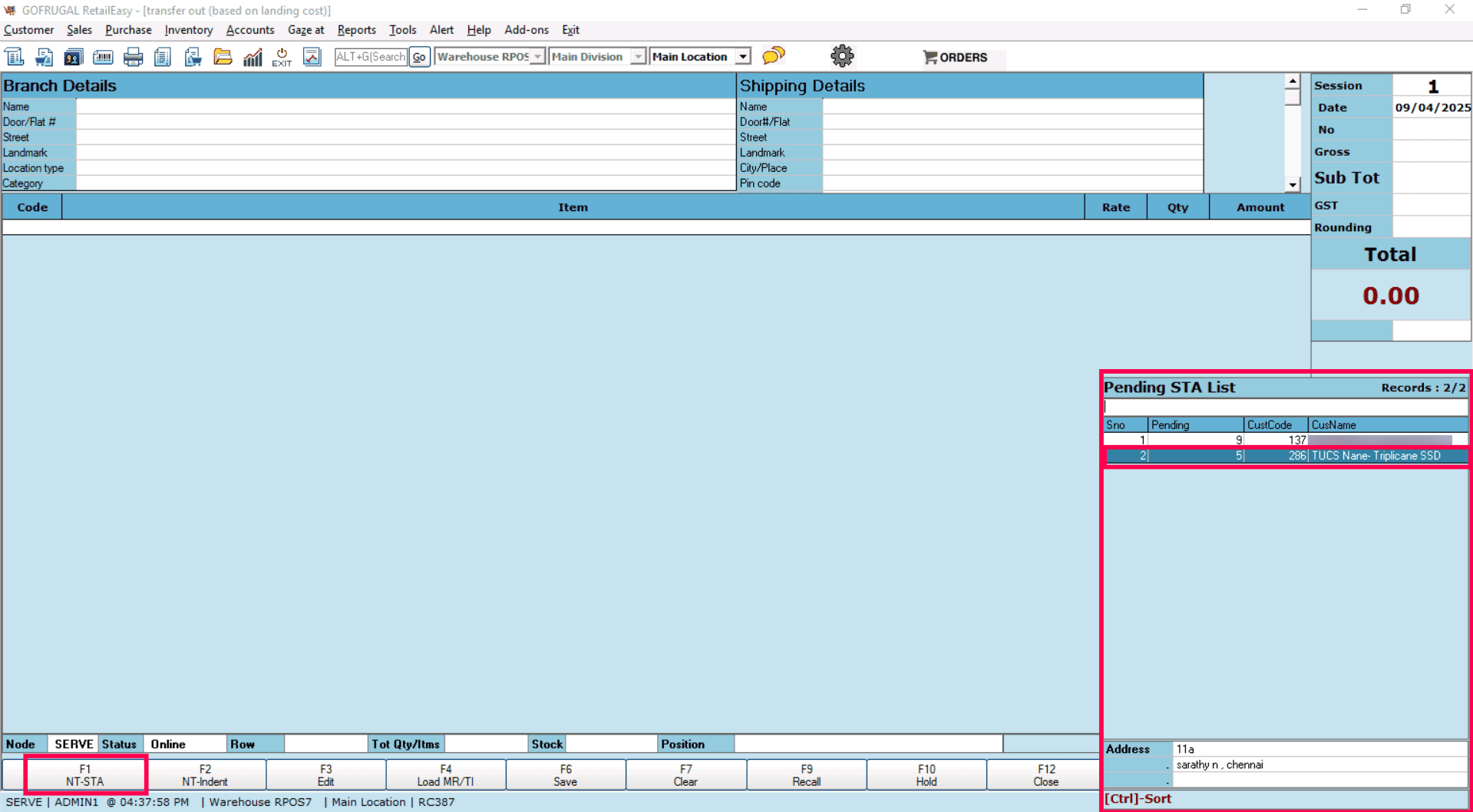Click the Go search button

pyautogui.click(x=419, y=57)
